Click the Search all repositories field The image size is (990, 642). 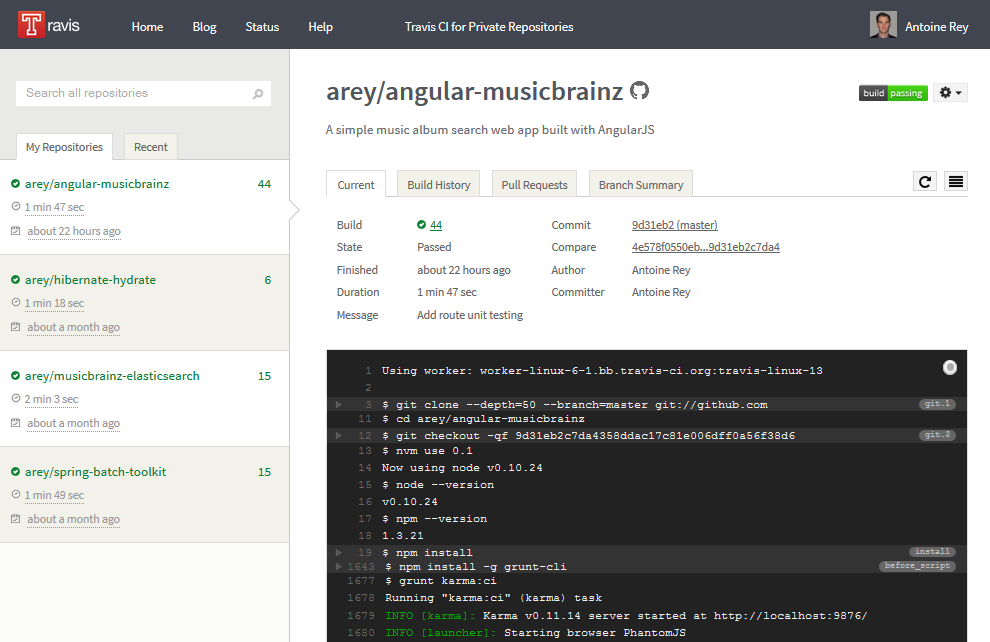coord(130,93)
